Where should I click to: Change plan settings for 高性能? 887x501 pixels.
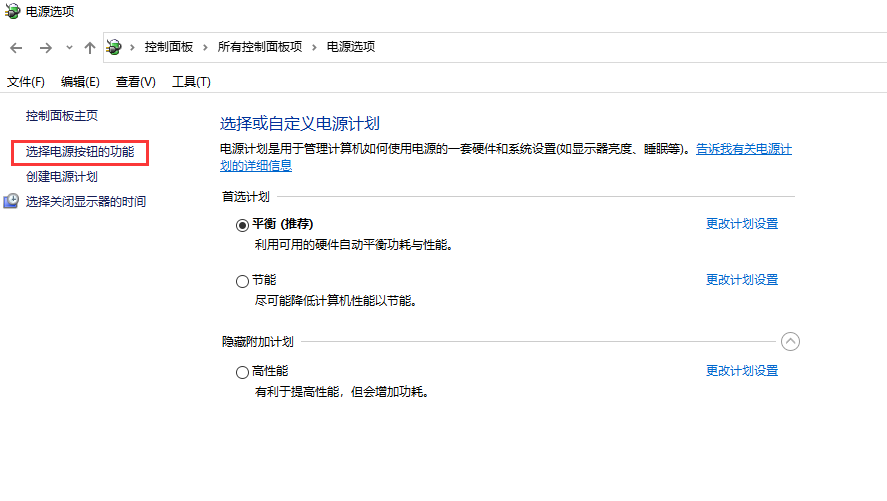(742, 371)
